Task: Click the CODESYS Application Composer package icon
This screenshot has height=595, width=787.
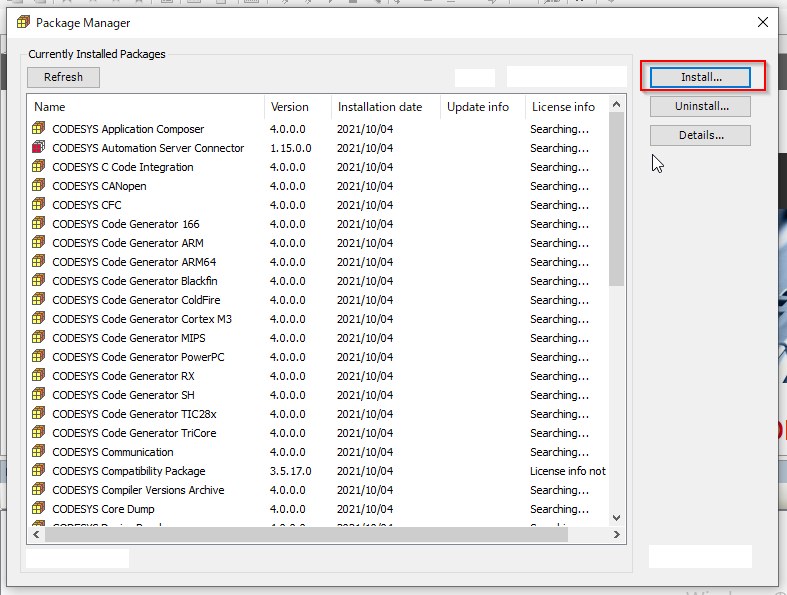Action: (x=39, y=128)
